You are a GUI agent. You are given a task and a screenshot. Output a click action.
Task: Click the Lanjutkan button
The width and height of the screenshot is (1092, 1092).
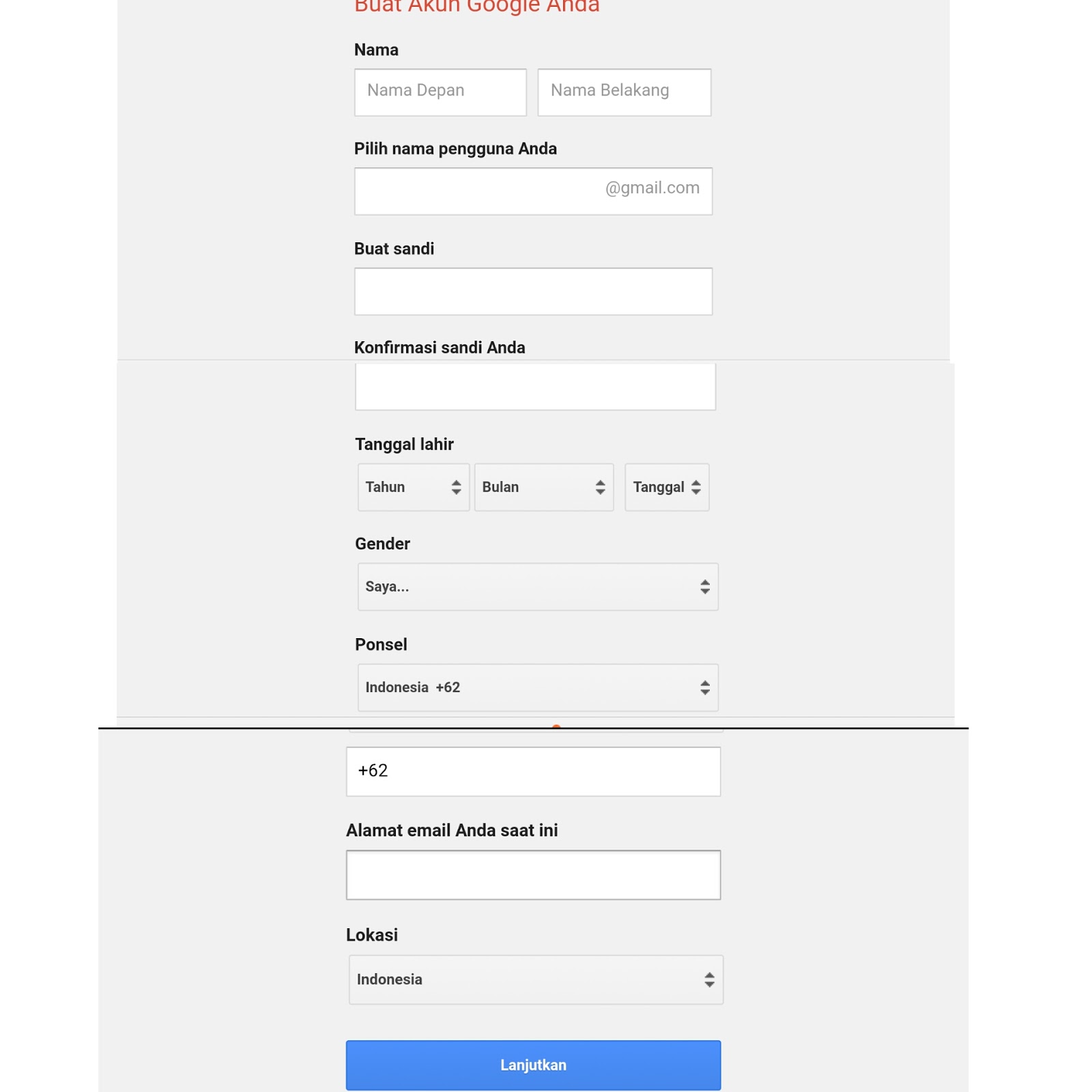tap(533, 1064)
